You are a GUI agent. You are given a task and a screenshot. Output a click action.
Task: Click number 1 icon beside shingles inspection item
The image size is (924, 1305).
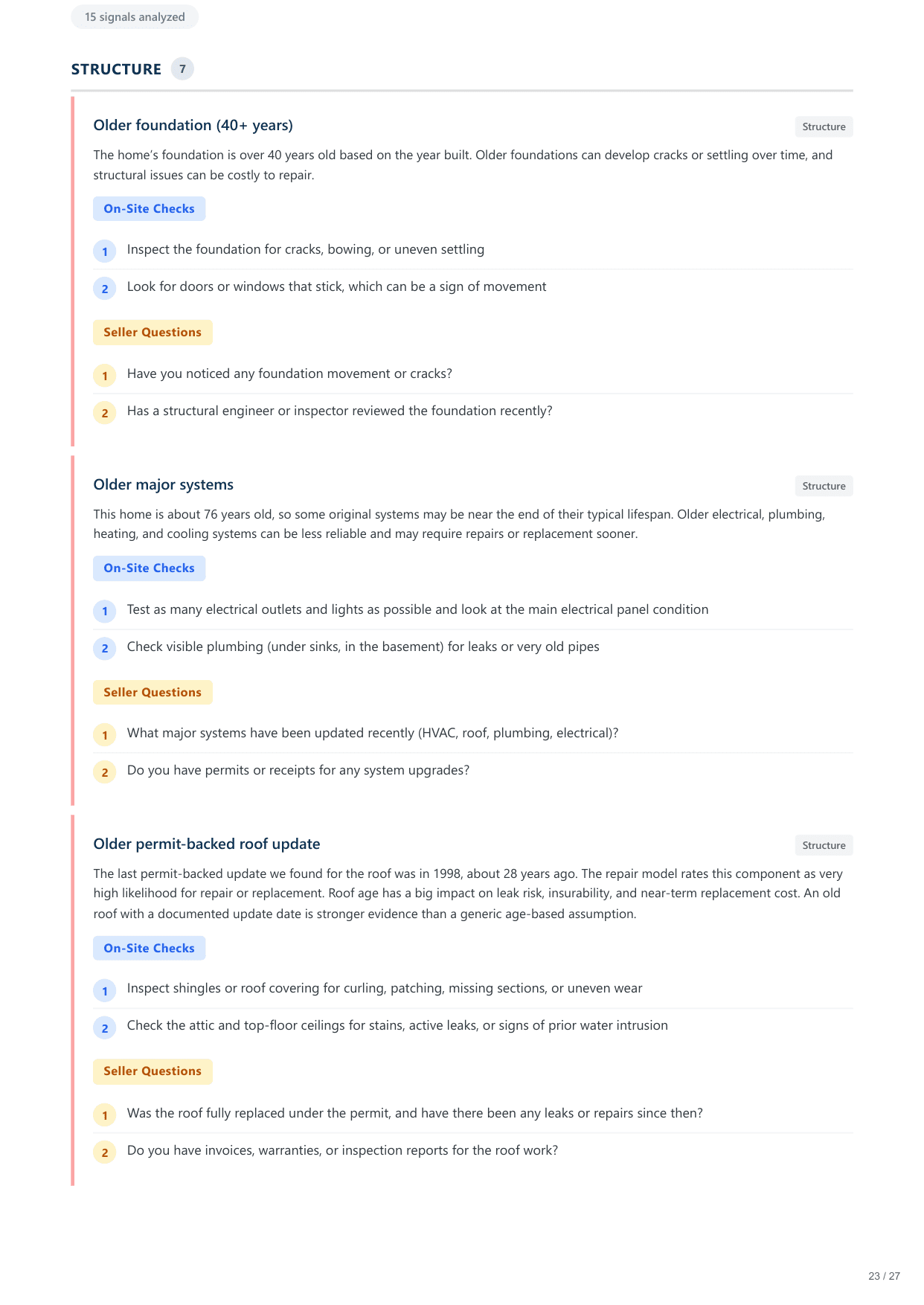coord(105,991)
